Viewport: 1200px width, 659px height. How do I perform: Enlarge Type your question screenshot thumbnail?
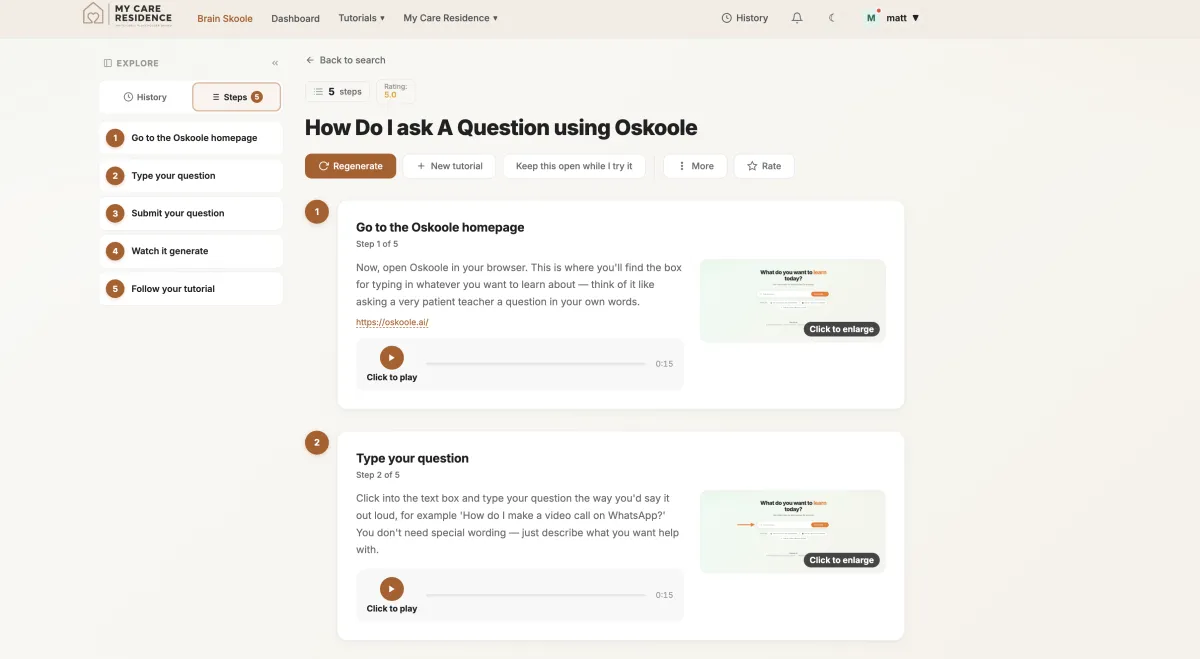click(x=793, y=532)
